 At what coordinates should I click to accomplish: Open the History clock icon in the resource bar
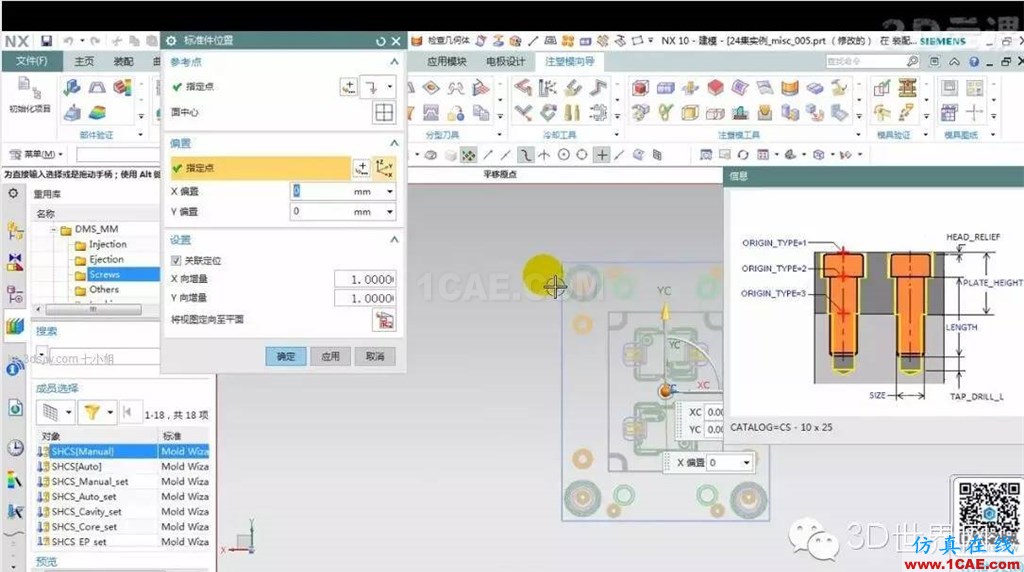pos(15,448)
